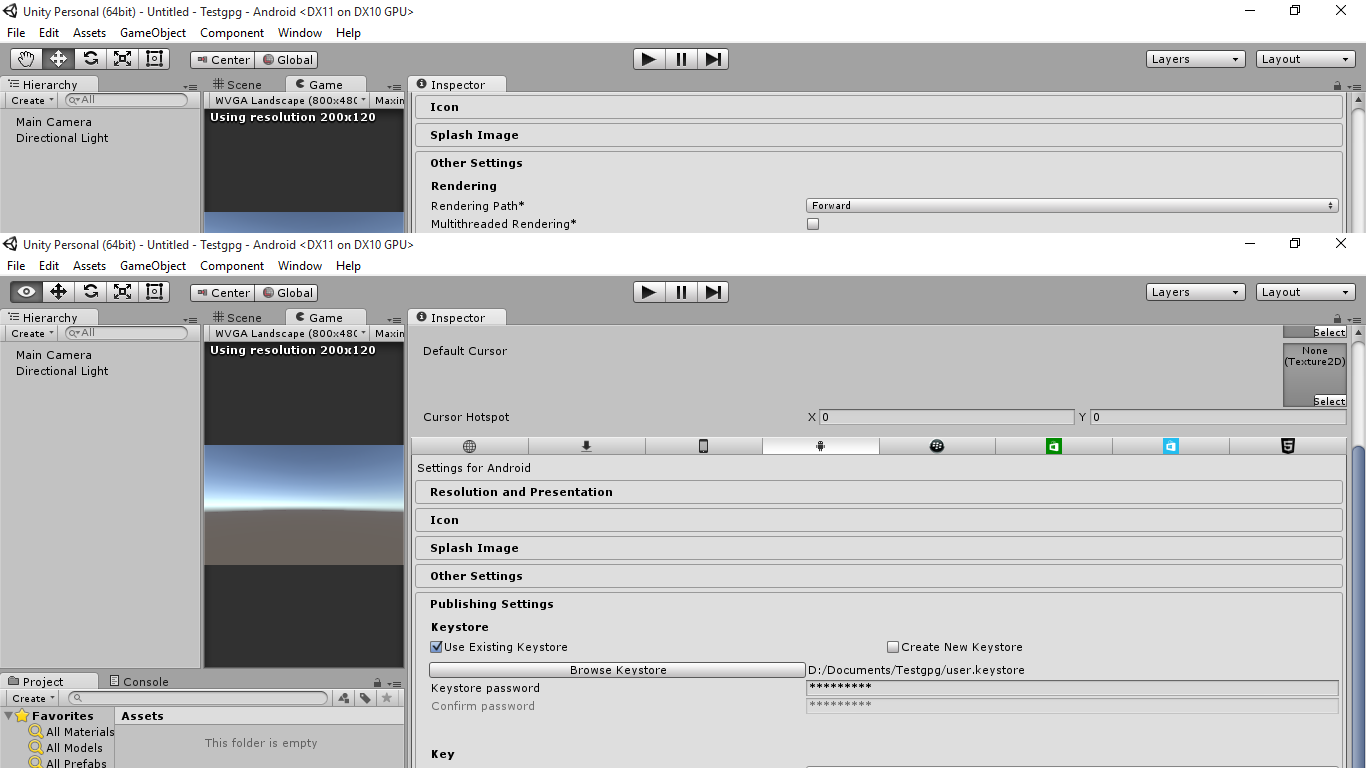Screen dimensions: 1366x768
Task: Click the lock icon of the Project panel
Action: tap(377, 683)
